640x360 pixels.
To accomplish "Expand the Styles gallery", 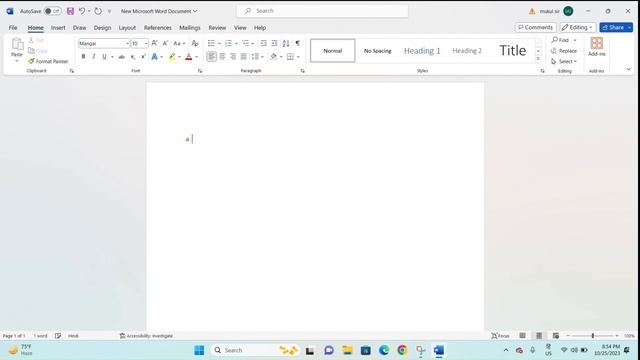I will coord(538,59).
